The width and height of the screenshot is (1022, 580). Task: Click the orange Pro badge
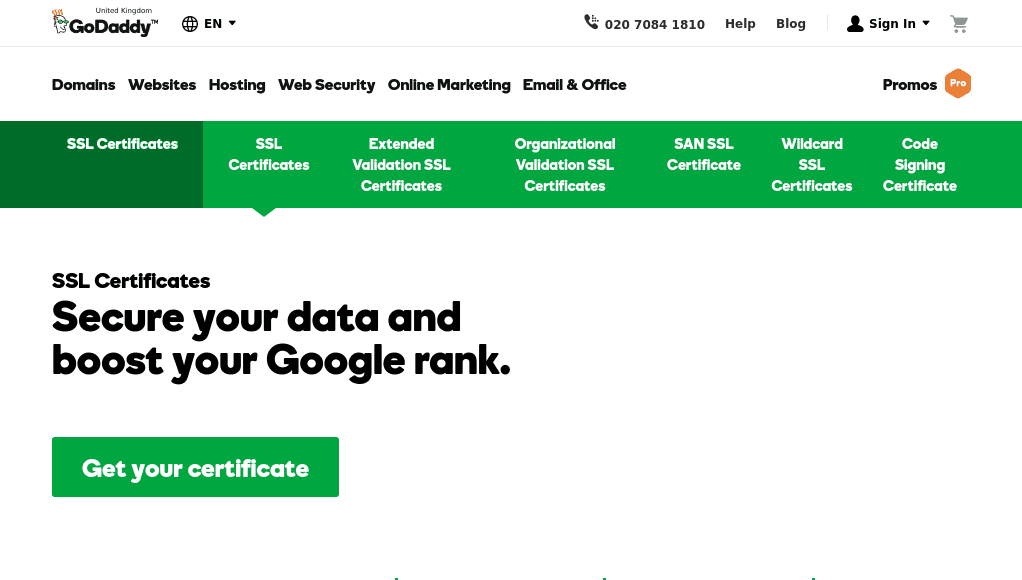(x=958, y=83)
